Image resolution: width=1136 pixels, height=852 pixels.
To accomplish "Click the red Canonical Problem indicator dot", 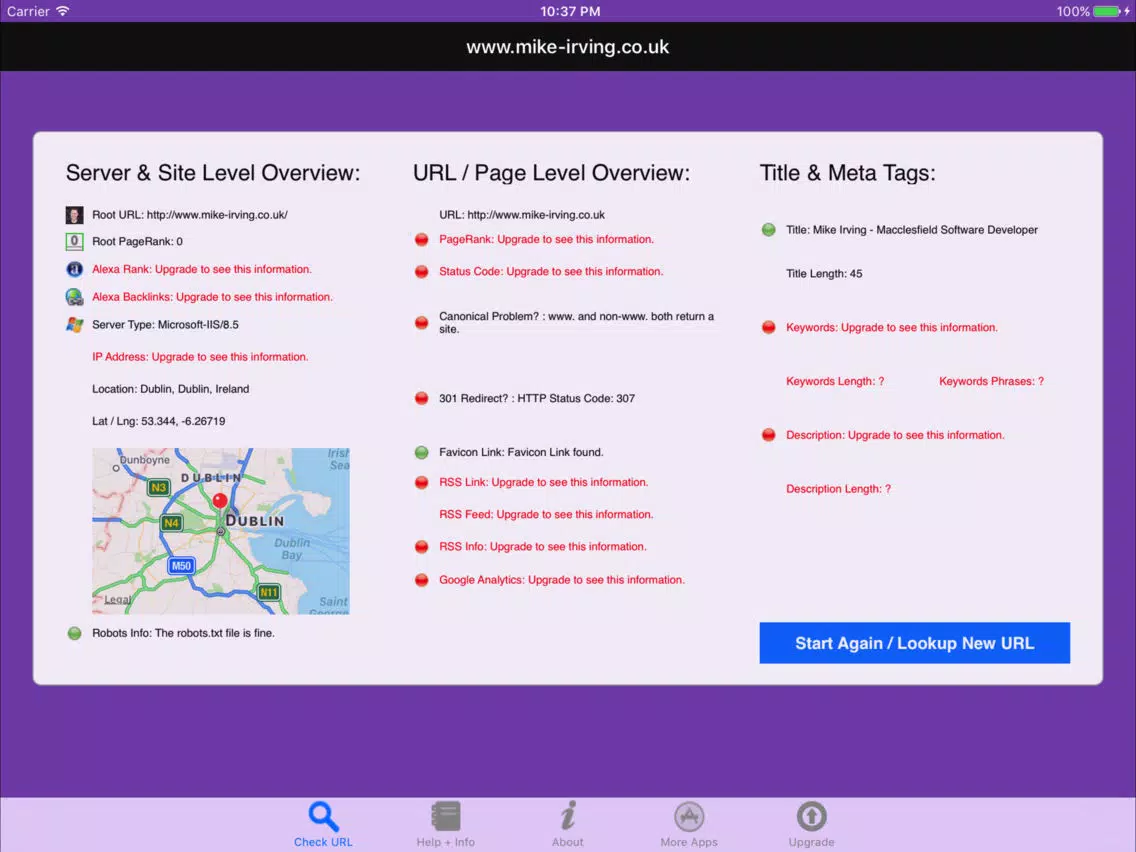I will [422, 322].
